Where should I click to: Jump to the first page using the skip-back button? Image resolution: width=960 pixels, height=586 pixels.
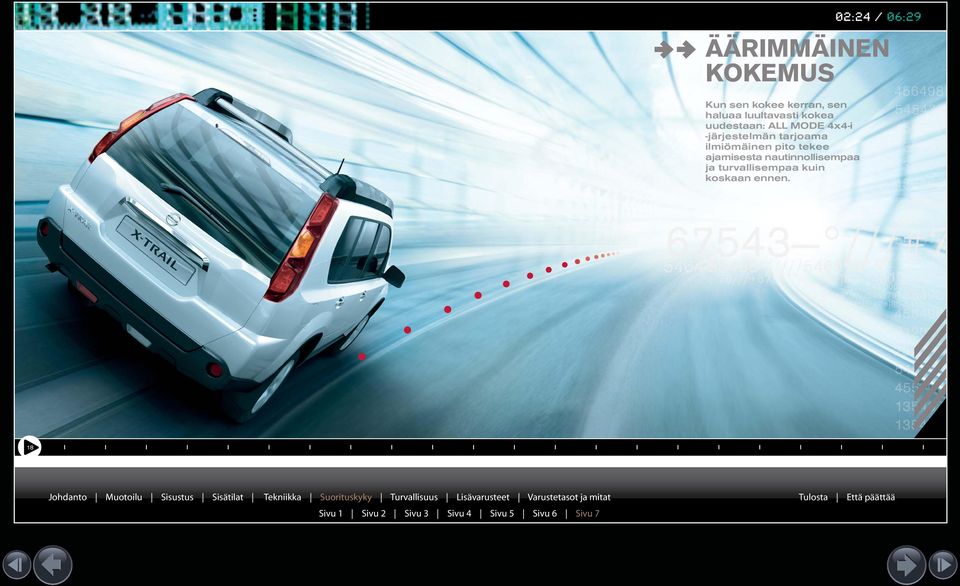[17, 565]
